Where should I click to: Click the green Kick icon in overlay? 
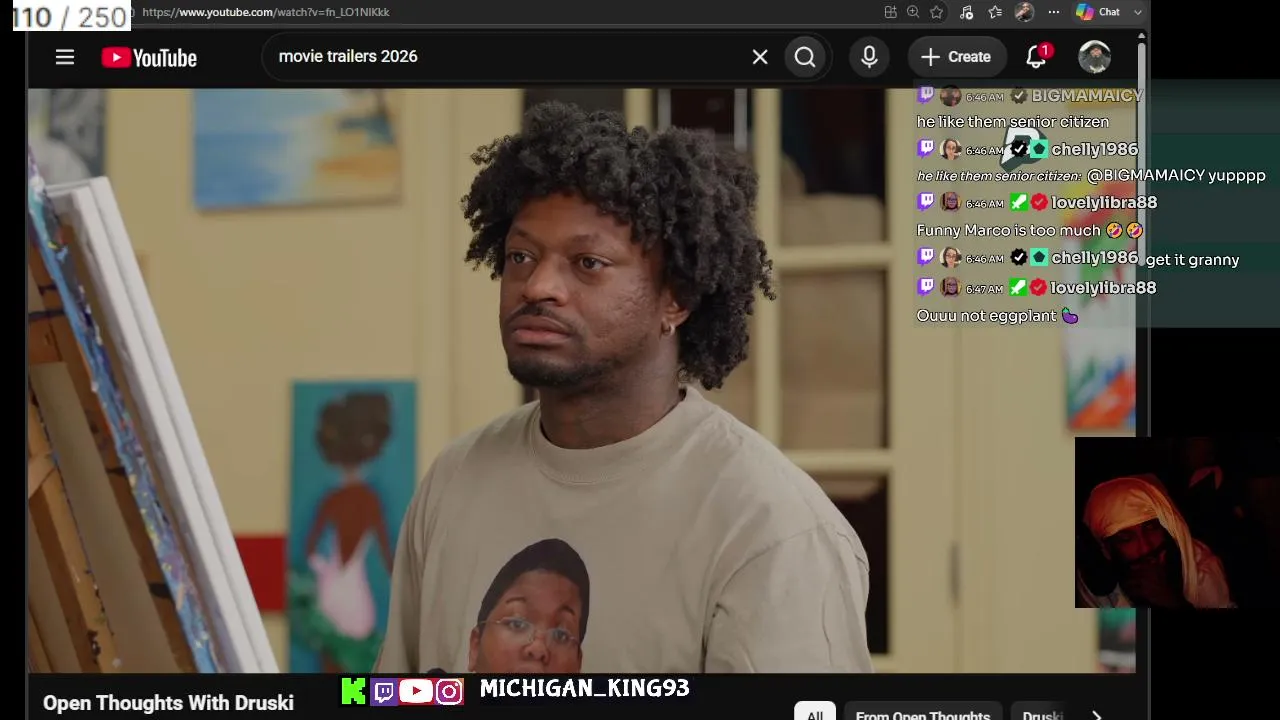353,691
